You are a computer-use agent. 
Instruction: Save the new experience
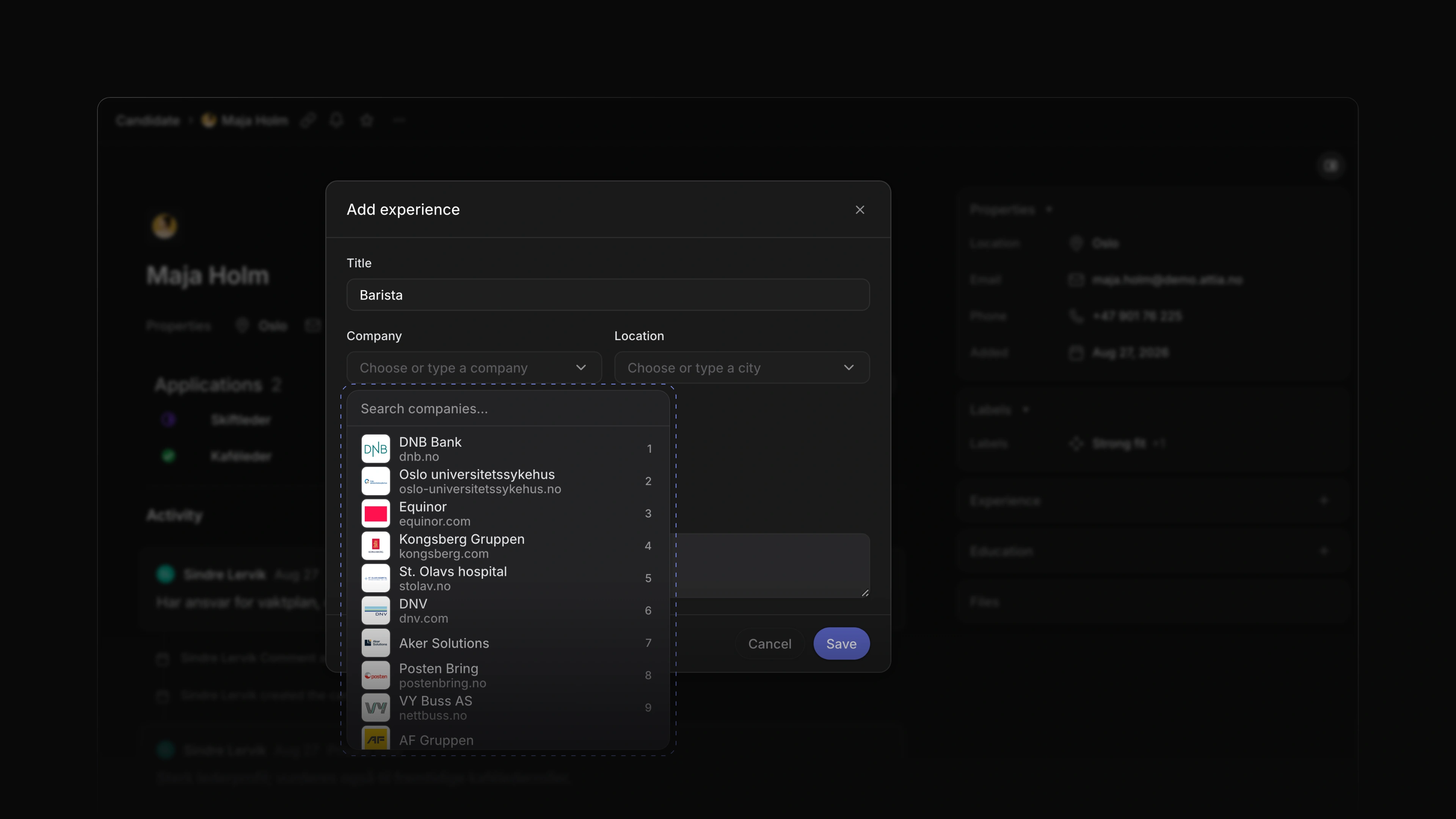[x=841, y=643]
